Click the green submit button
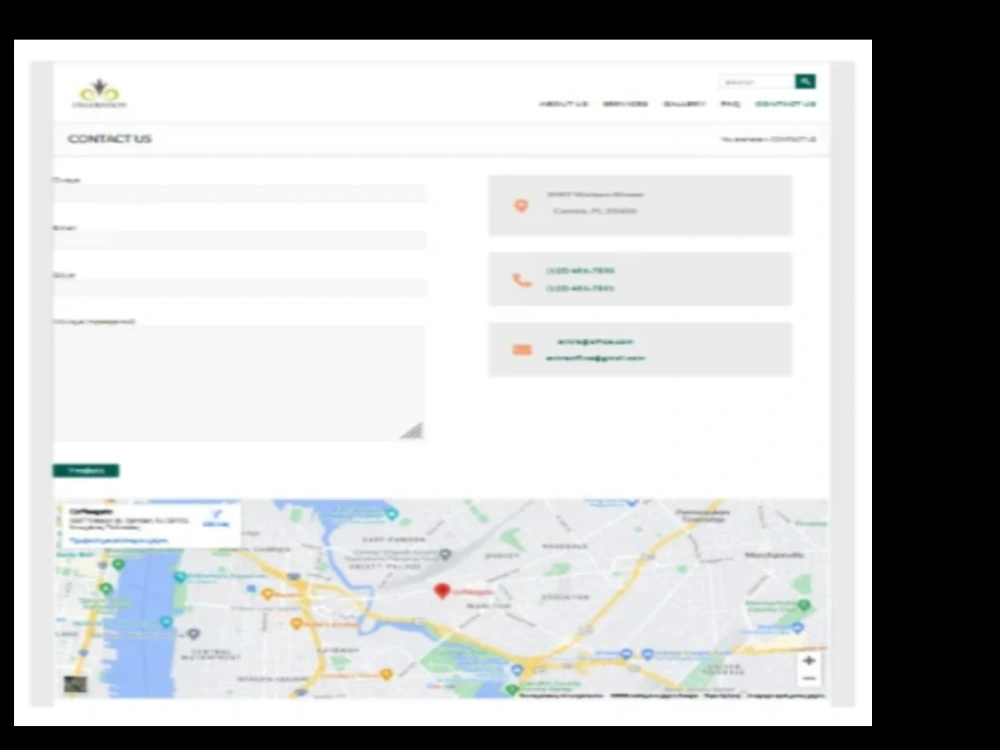 coord(85,471)
